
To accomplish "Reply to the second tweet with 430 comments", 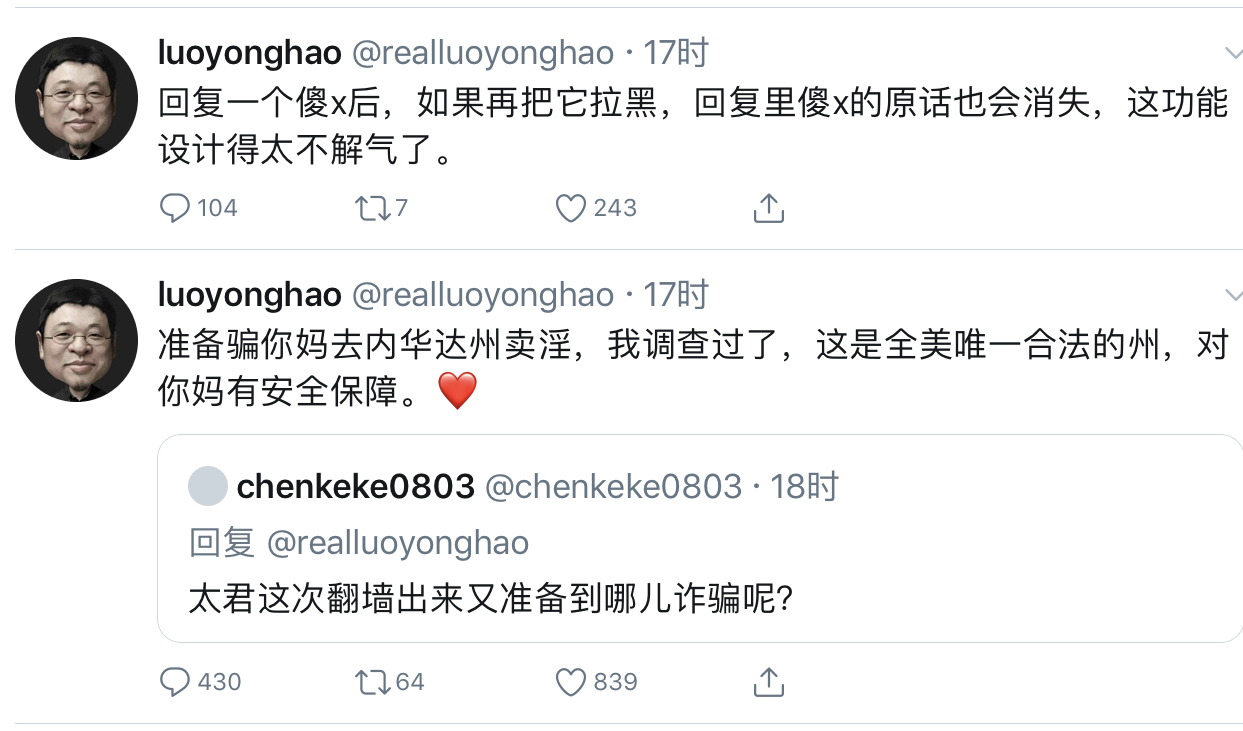I will [175, 682].
